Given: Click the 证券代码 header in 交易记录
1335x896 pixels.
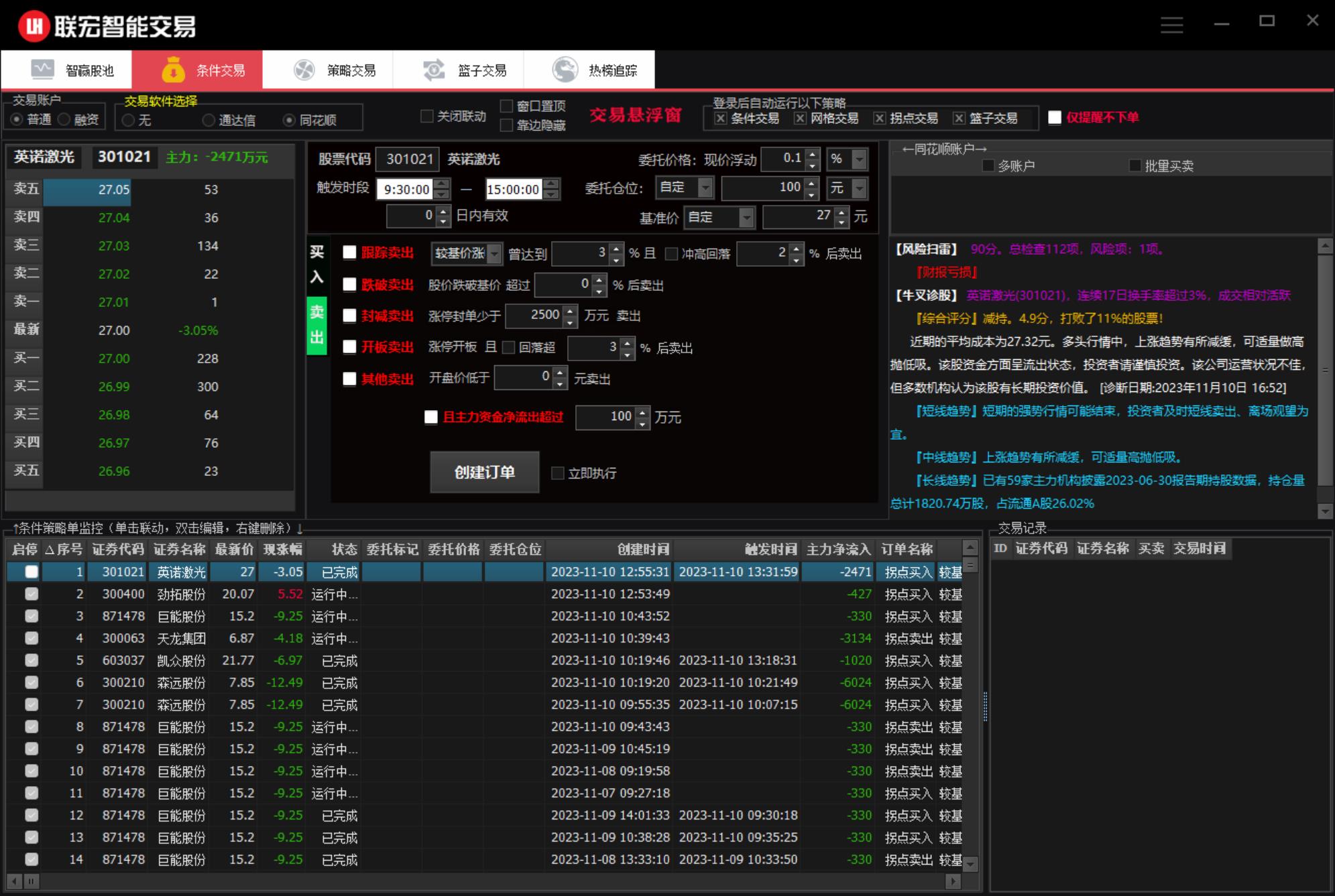Looking at the screenshot, I should pyautogui.click(x=1041, y=549).
